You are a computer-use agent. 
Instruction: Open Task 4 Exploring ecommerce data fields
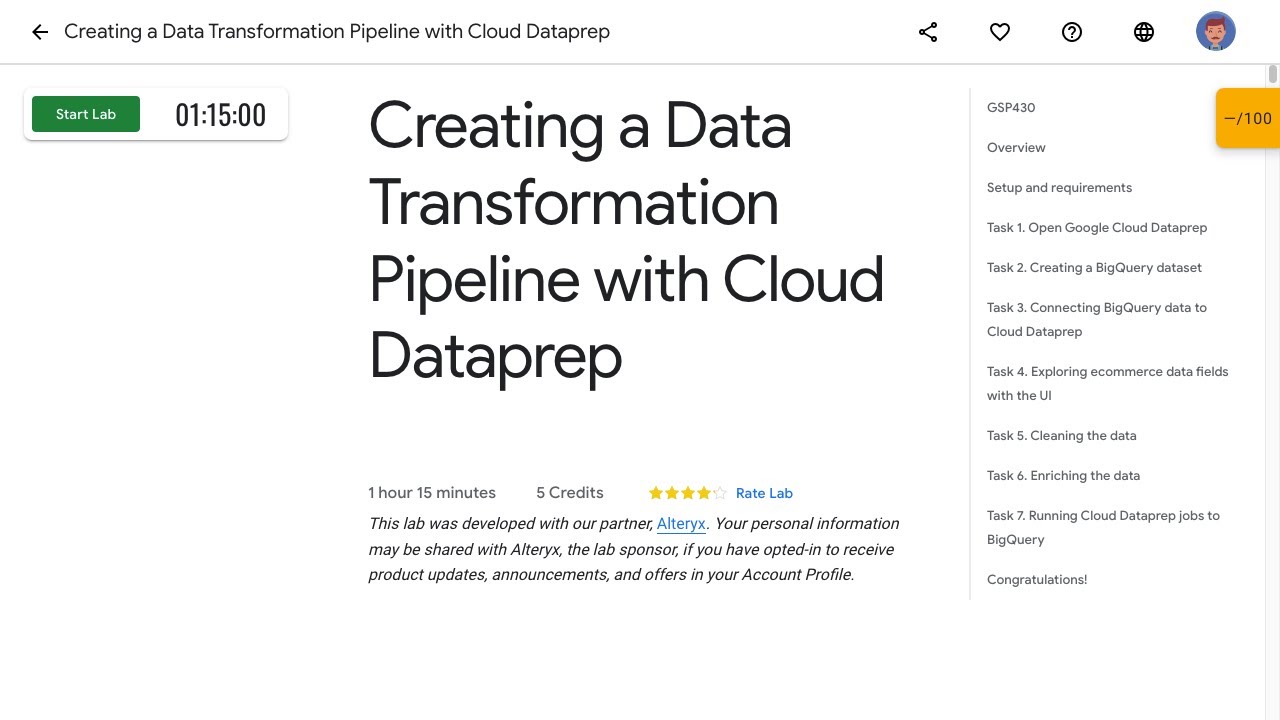[1107, 383]
